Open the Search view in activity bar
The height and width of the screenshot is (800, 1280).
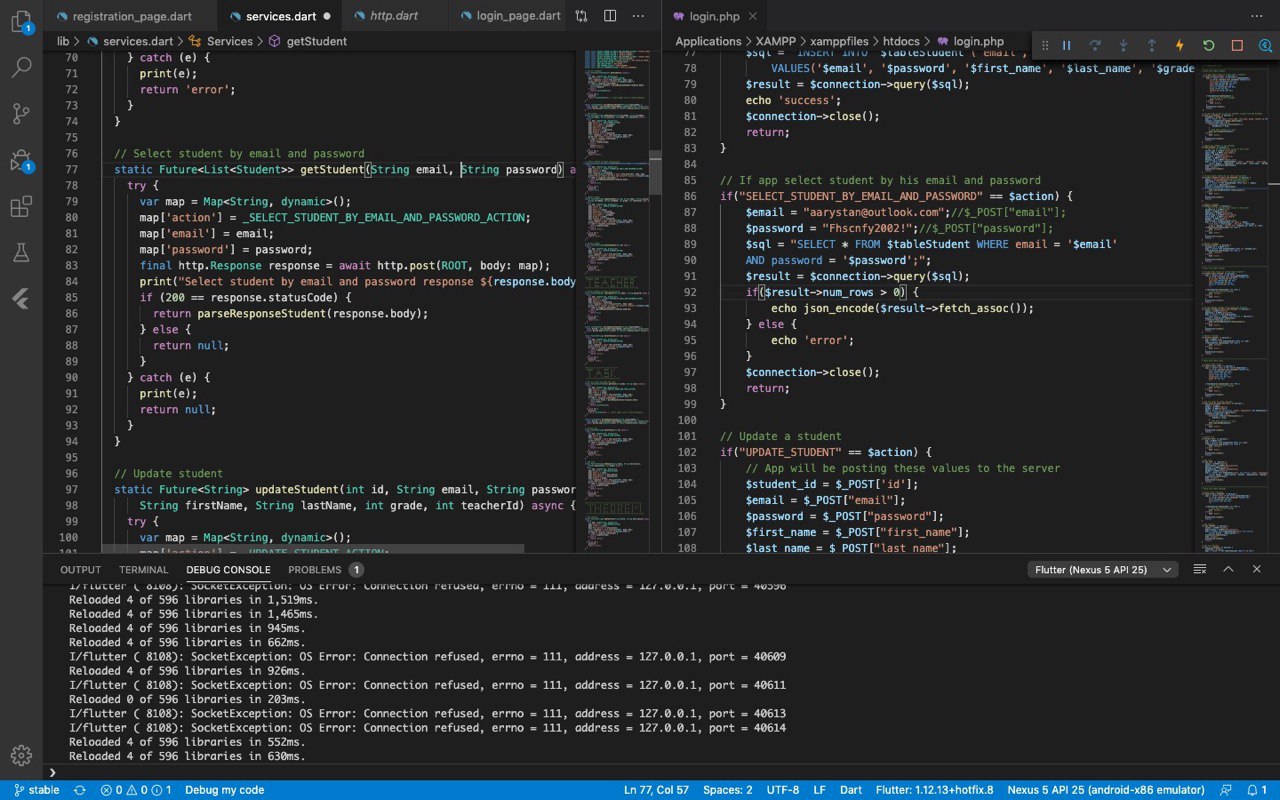(21, 68)
